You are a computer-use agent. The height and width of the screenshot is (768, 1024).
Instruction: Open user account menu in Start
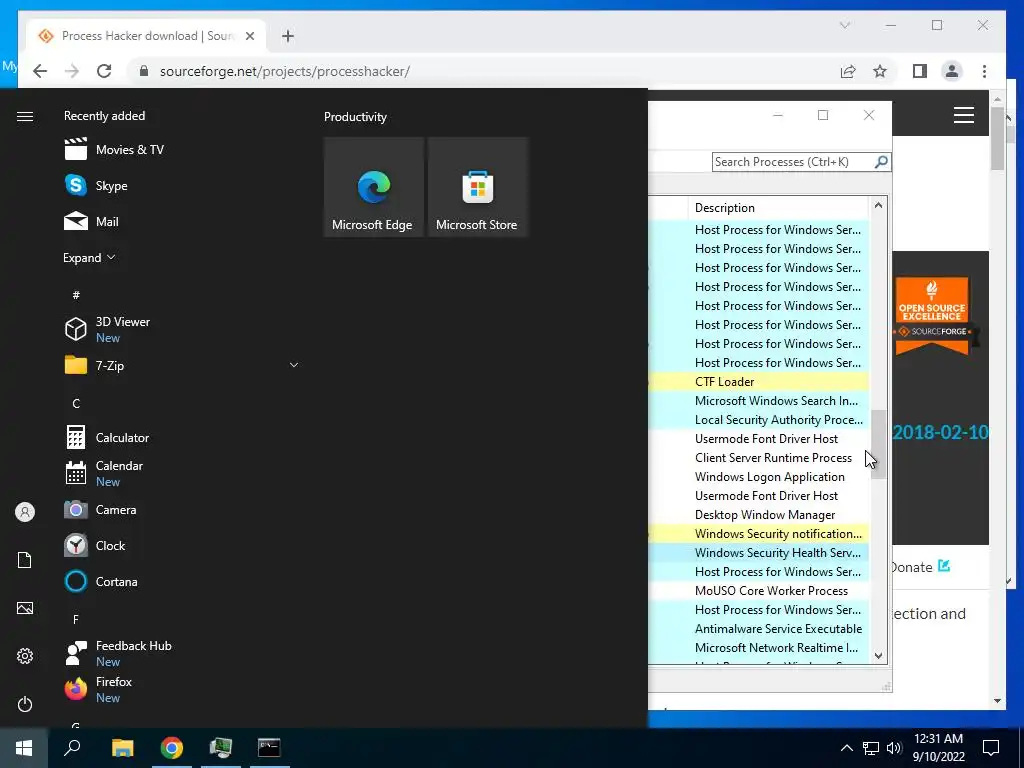(x=25, y=512)
